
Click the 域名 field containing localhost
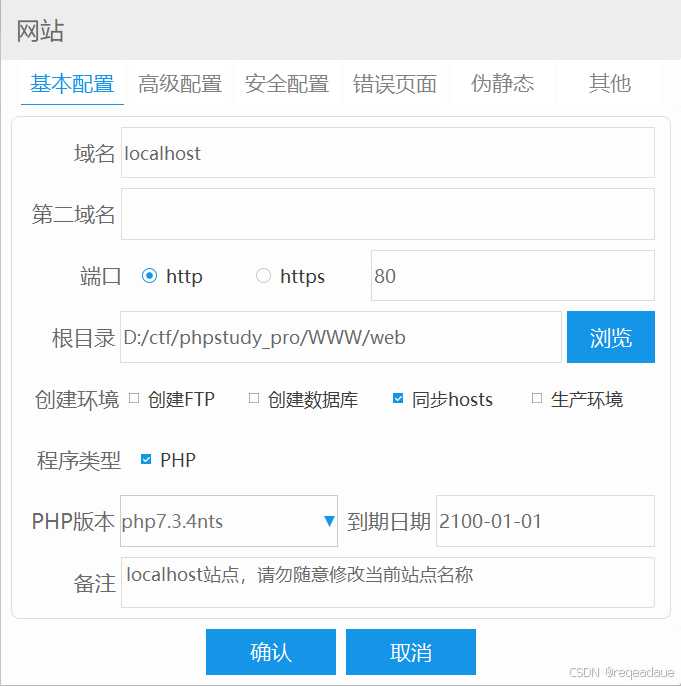click(388, 153)
